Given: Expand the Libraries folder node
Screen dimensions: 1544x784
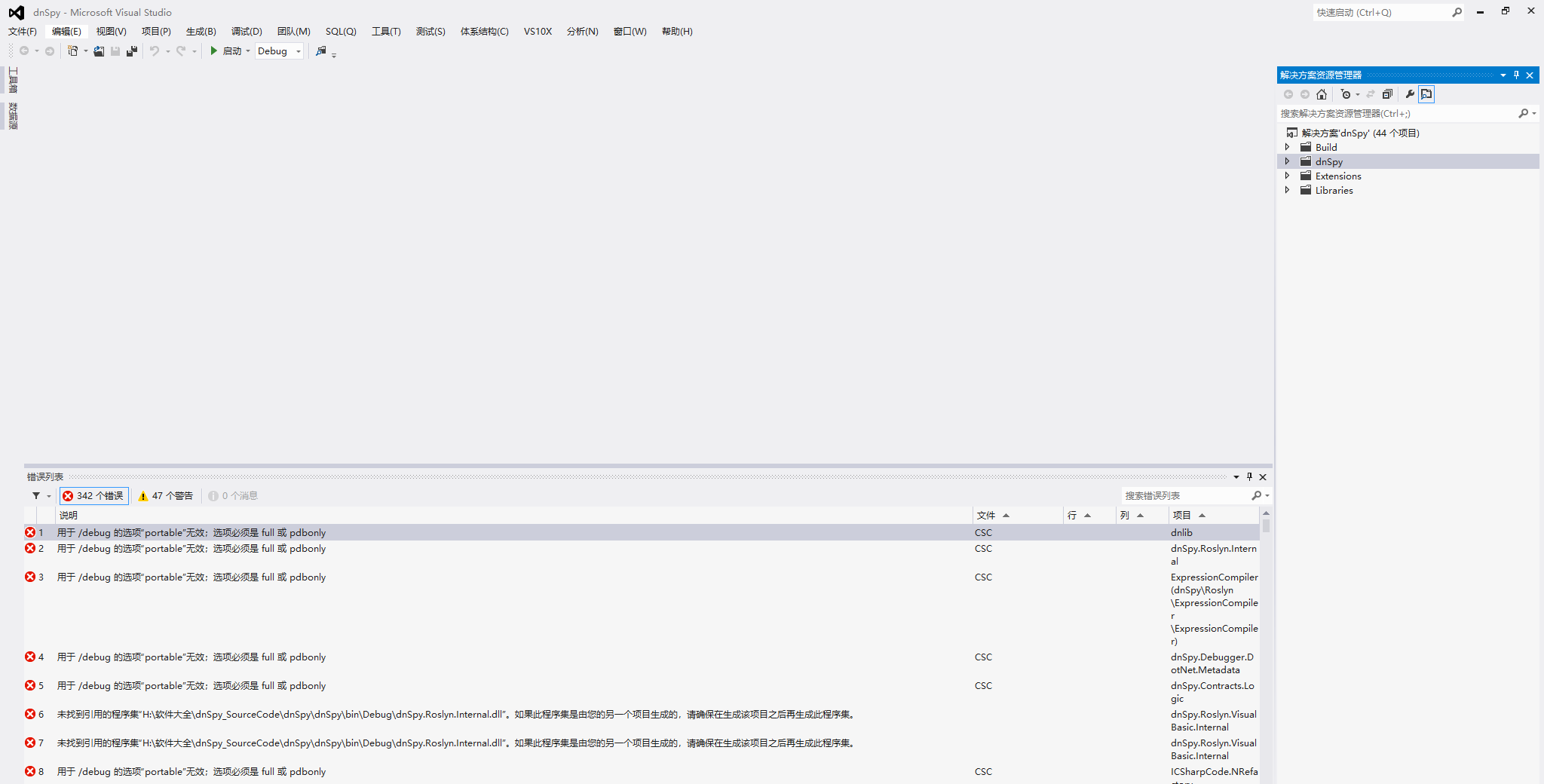Looking at the screenshot, I should (x=1287, y=190).
